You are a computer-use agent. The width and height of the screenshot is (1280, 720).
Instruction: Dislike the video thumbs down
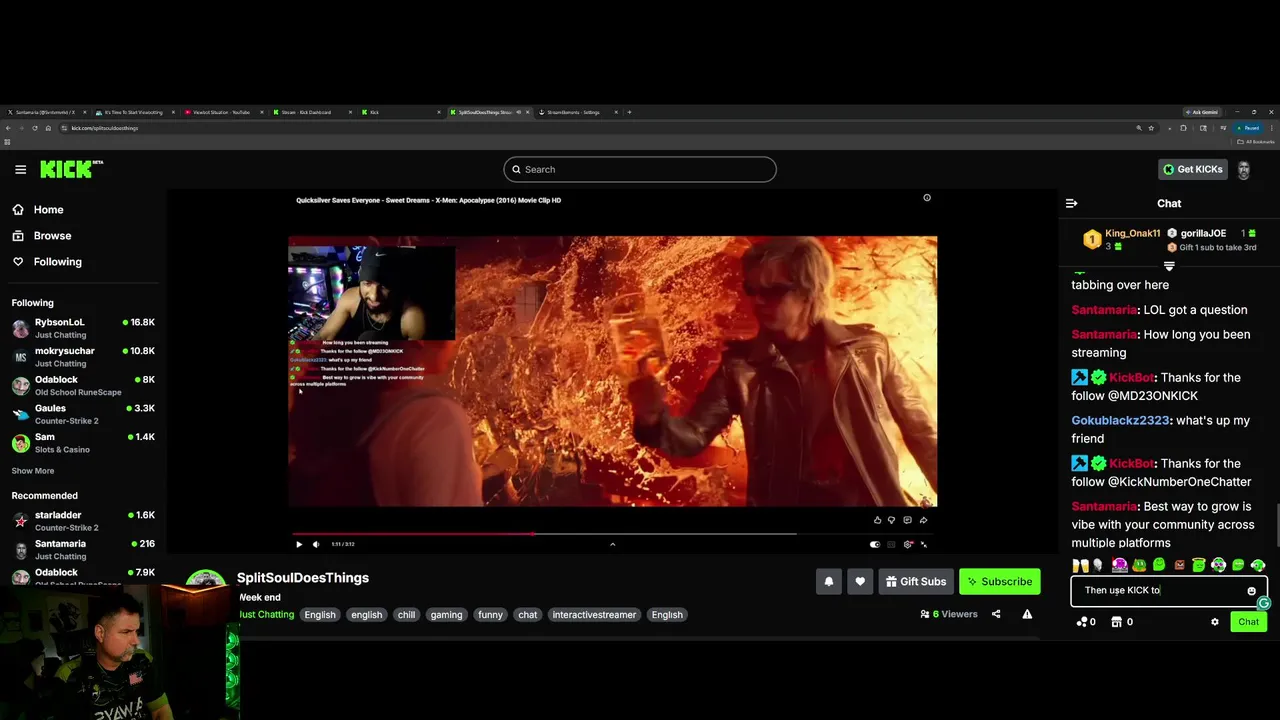(892, 520)
